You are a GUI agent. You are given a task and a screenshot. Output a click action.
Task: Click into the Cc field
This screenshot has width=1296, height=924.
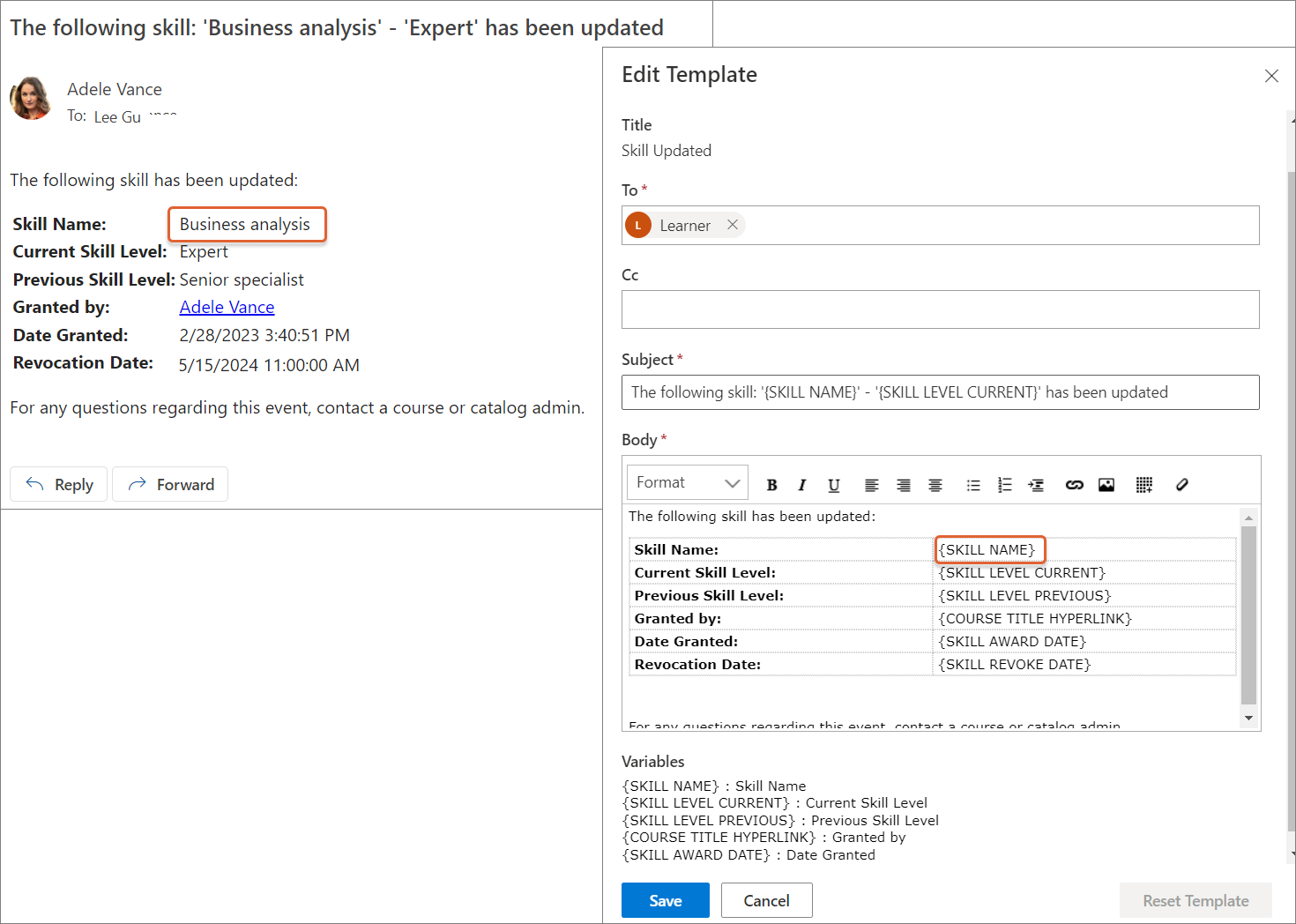coord(940,309)
